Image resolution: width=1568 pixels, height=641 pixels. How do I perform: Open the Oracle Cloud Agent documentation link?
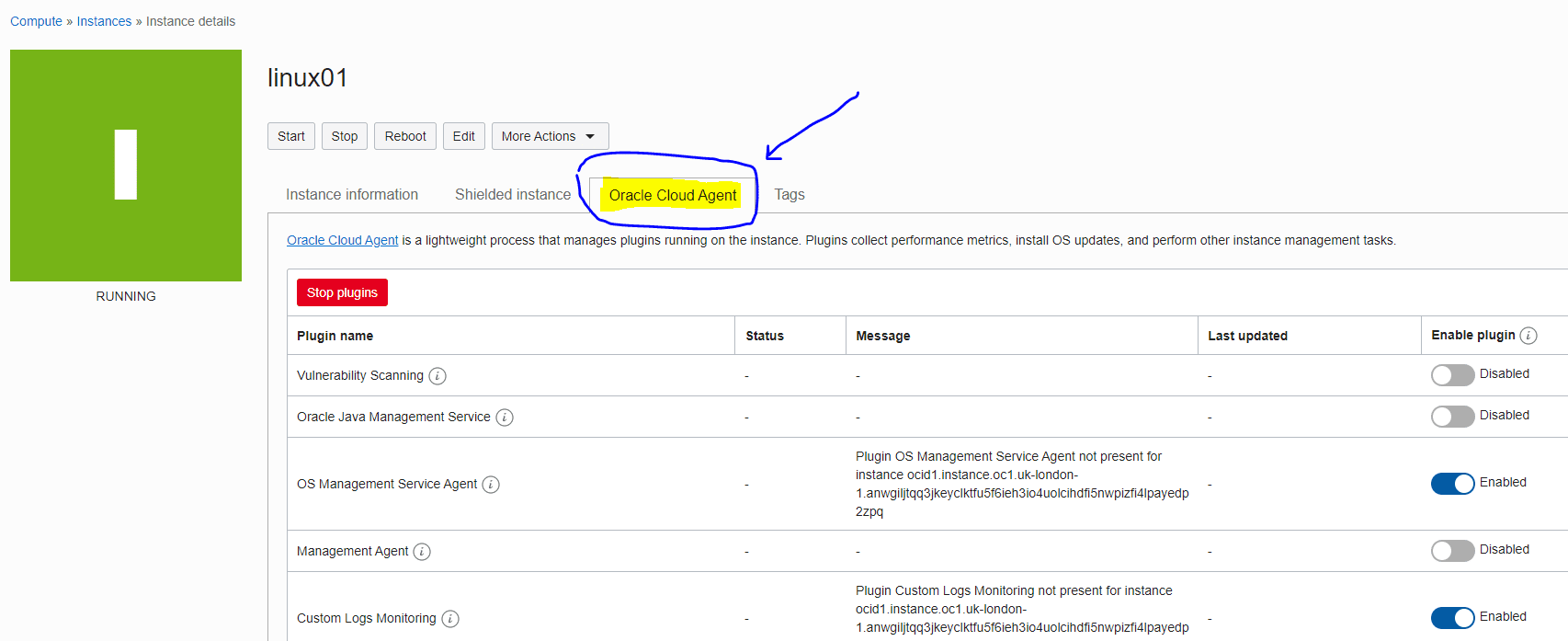[343, 240]
